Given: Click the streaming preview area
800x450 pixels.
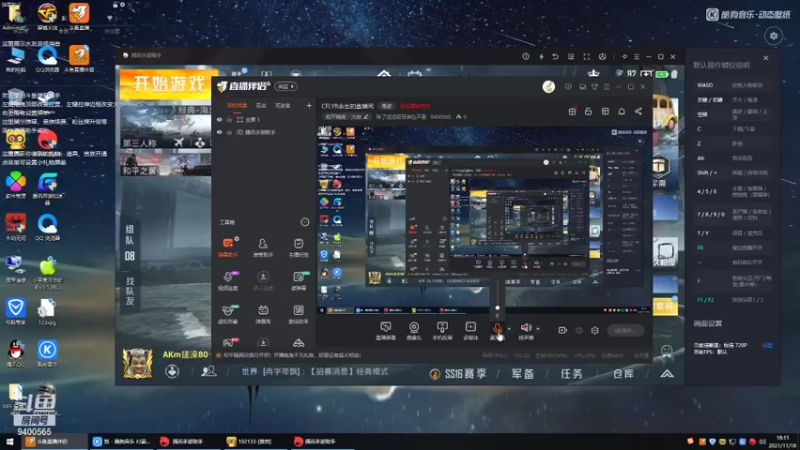Looking at the screenshot, I should point(484,219).
